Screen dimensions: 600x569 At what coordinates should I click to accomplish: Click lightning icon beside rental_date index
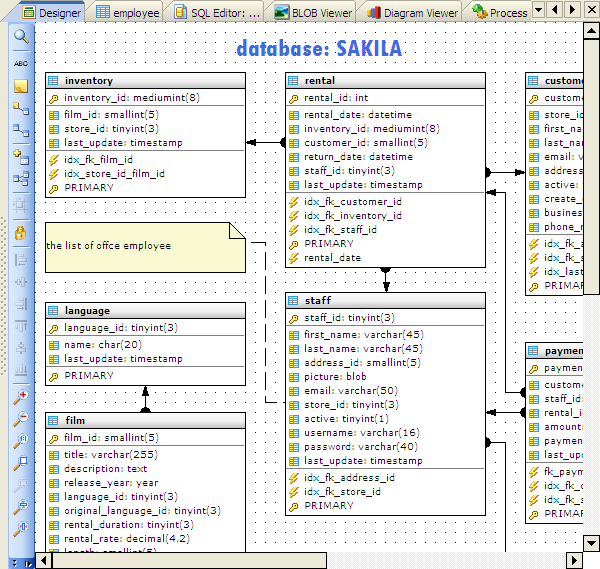tap(293, 258)
